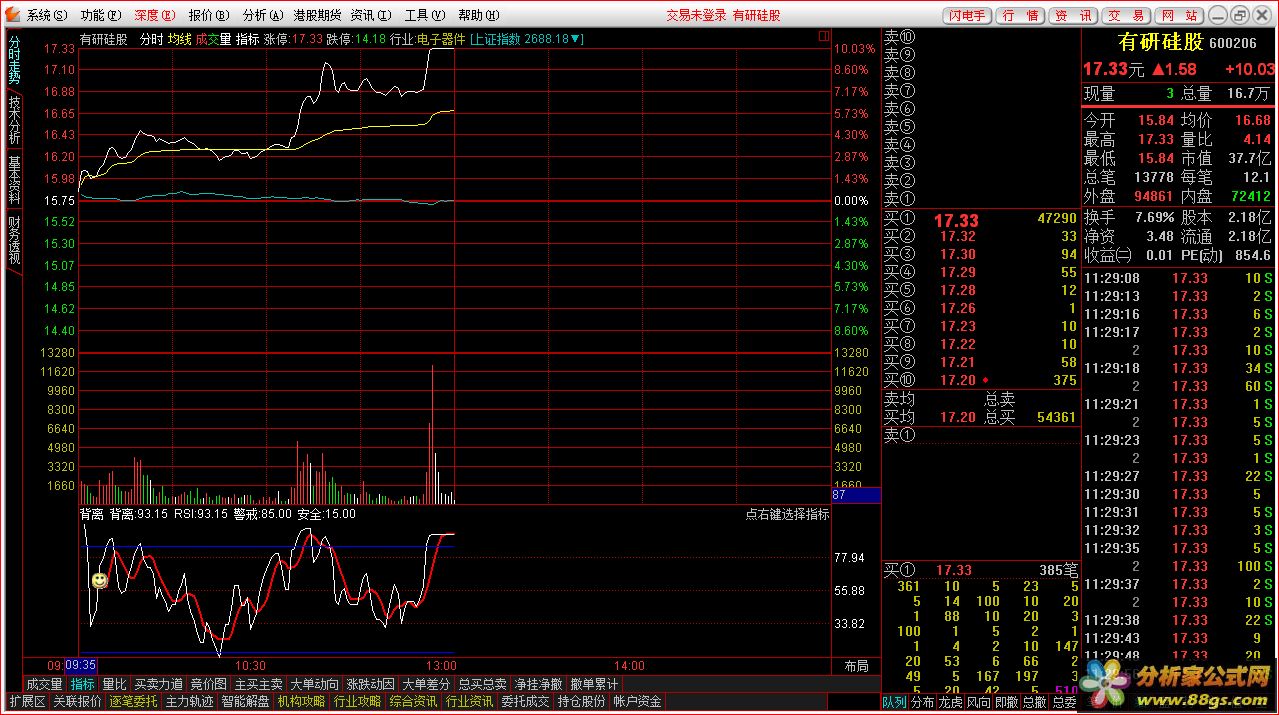Open the 行业资讯 tab

[x=469, y=702]
